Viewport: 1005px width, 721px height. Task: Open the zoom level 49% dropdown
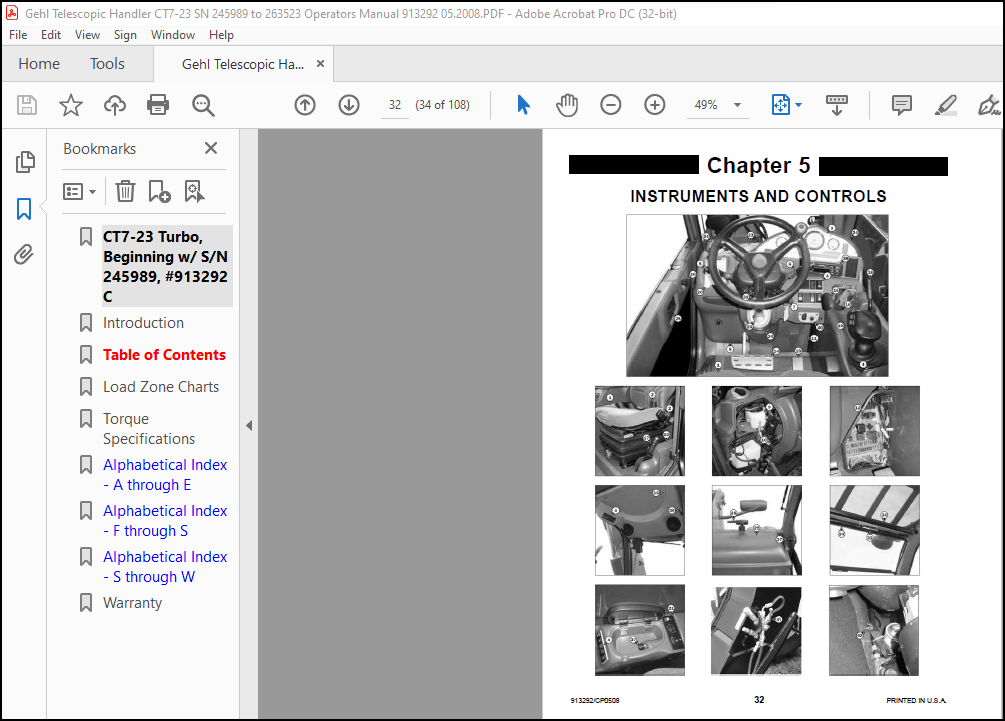tap(738, 104)
